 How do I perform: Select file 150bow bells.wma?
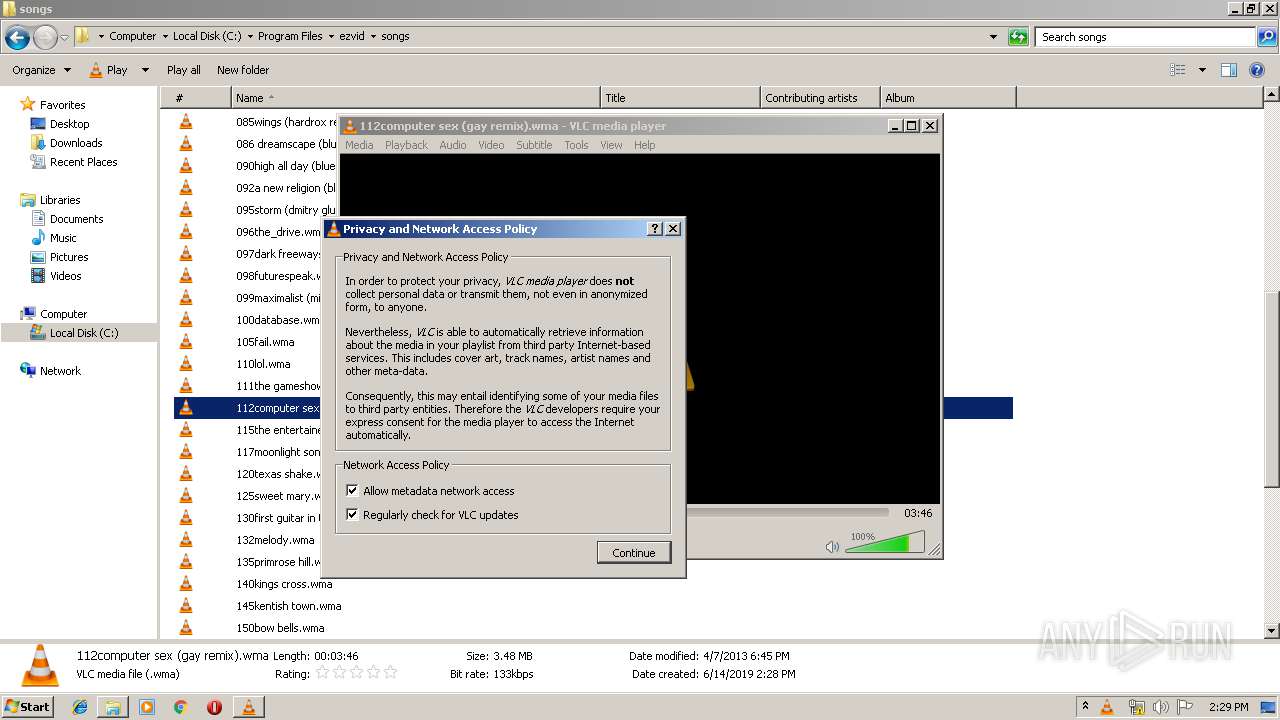(280, 628)
